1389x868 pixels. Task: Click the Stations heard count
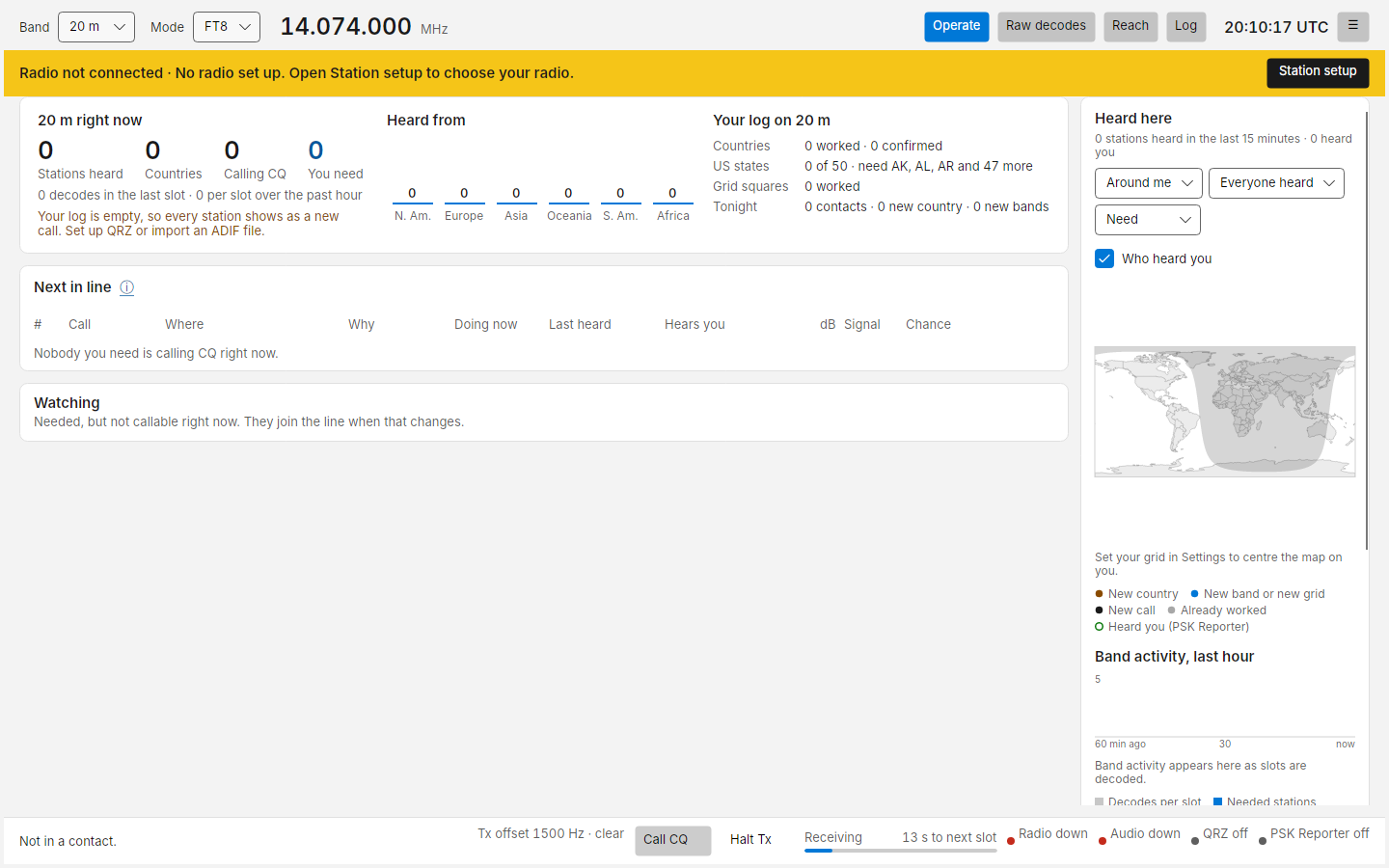45,150
